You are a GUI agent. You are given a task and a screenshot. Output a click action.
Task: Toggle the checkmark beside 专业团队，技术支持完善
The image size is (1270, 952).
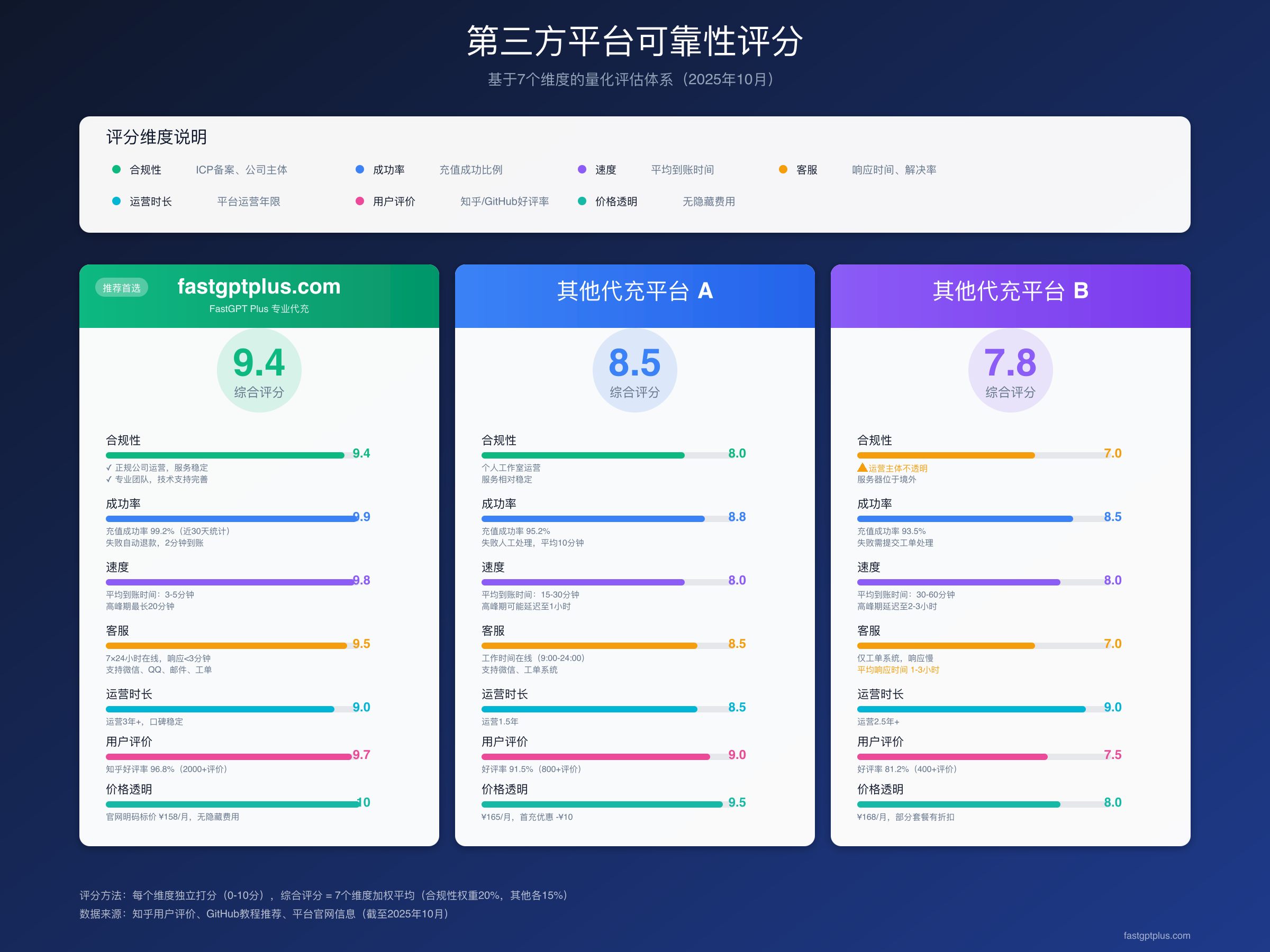[x=109, y=479]
